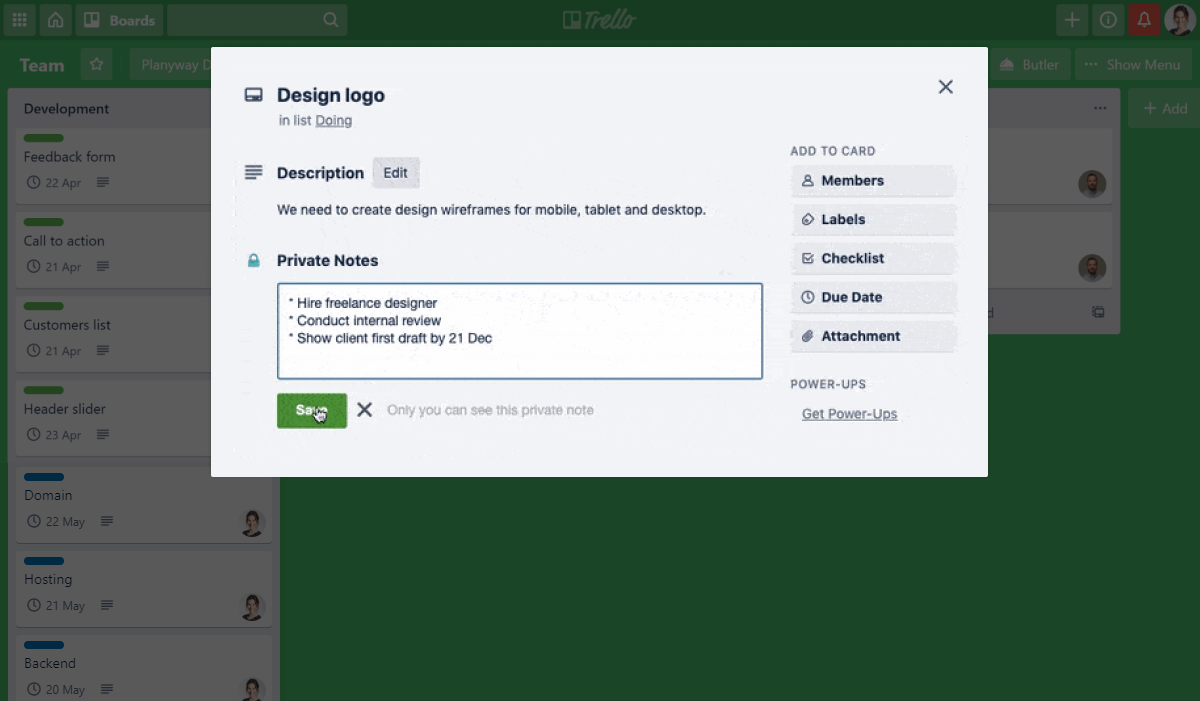Open Labels picker for the card
This screenshot has width=1200, height=701.
click(x=873, y=220)
